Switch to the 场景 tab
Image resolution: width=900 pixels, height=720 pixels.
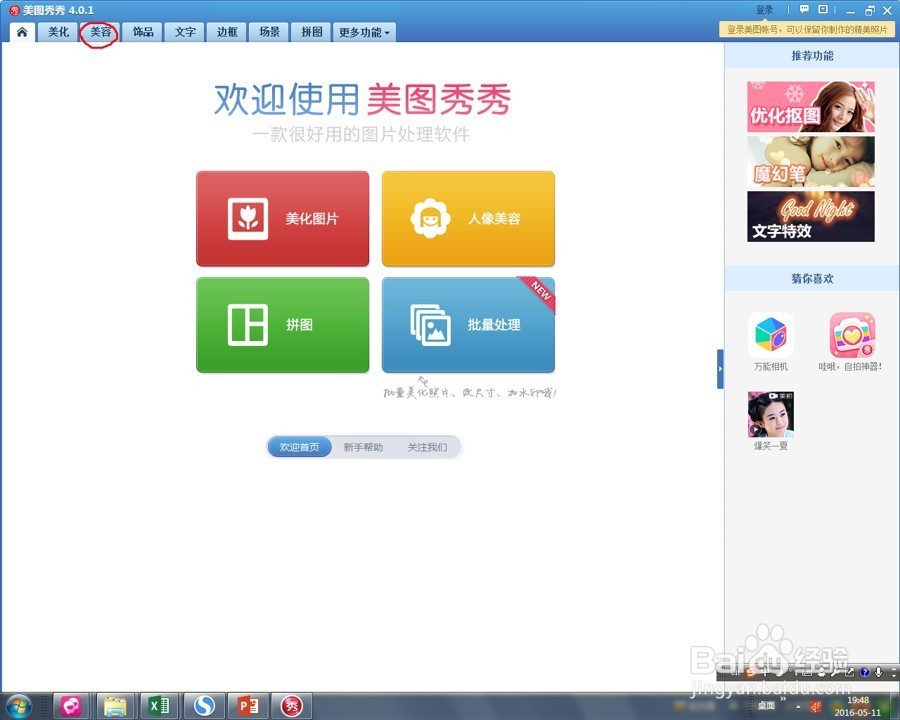269,32
